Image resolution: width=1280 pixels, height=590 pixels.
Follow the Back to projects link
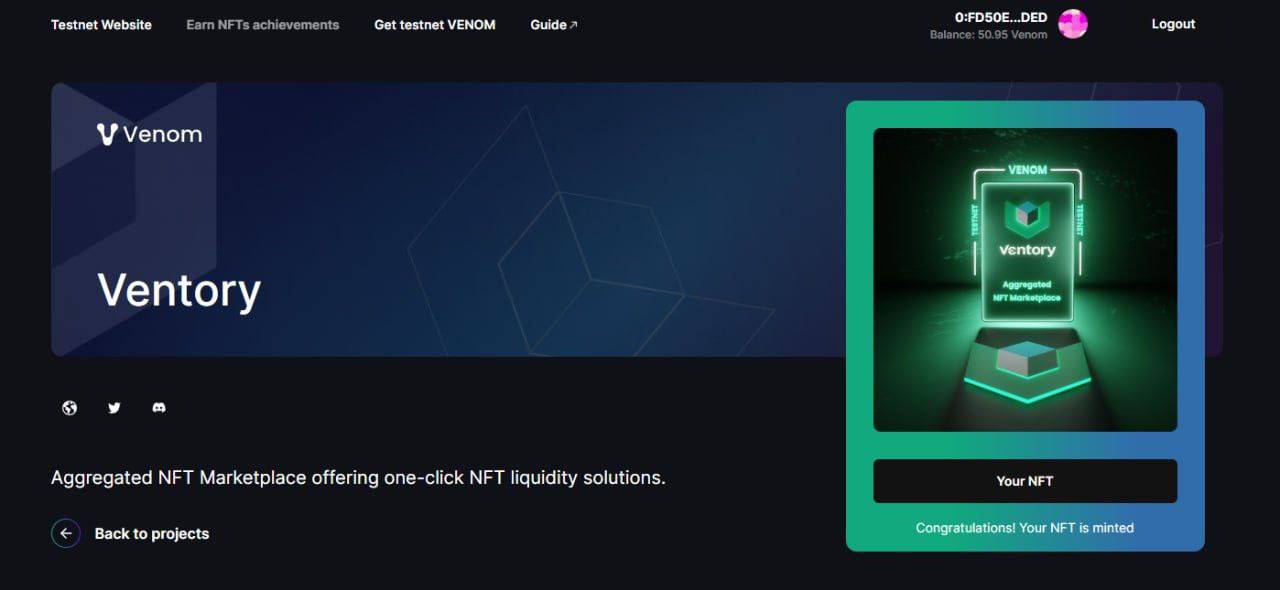(151, 533)
